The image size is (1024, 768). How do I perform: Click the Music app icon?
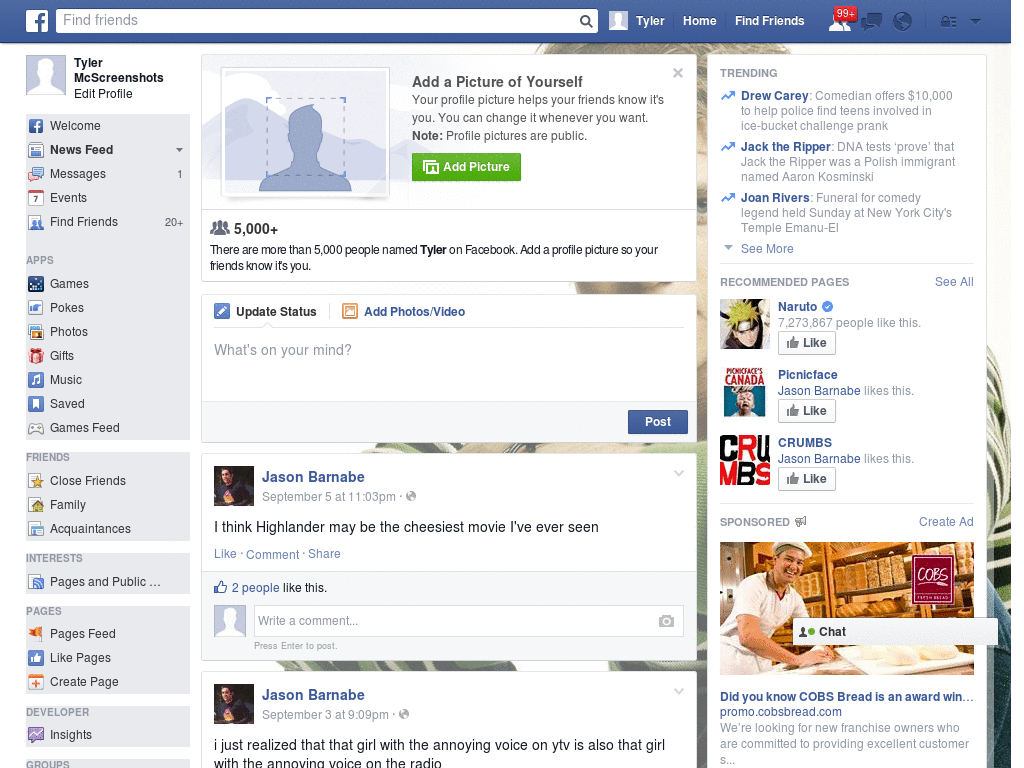[36, 380]
